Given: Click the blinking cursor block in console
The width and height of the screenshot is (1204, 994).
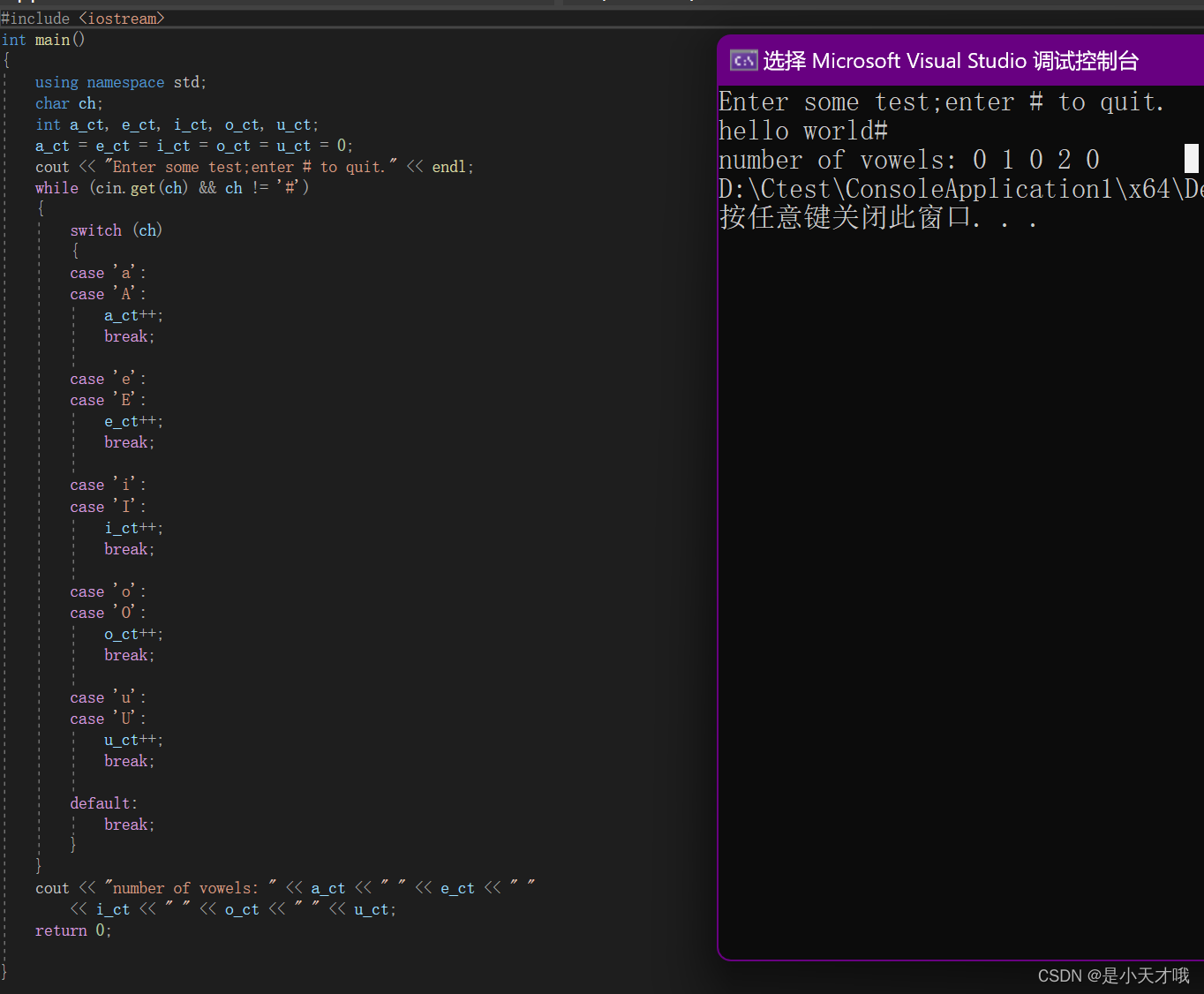Looking at the screenshot, I should click(x=1191, y=159).
